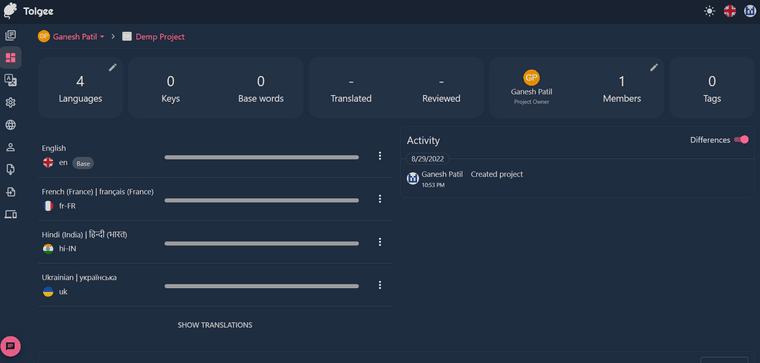
Task: Open the translations icon in sidebar
Action: (10, 80)
